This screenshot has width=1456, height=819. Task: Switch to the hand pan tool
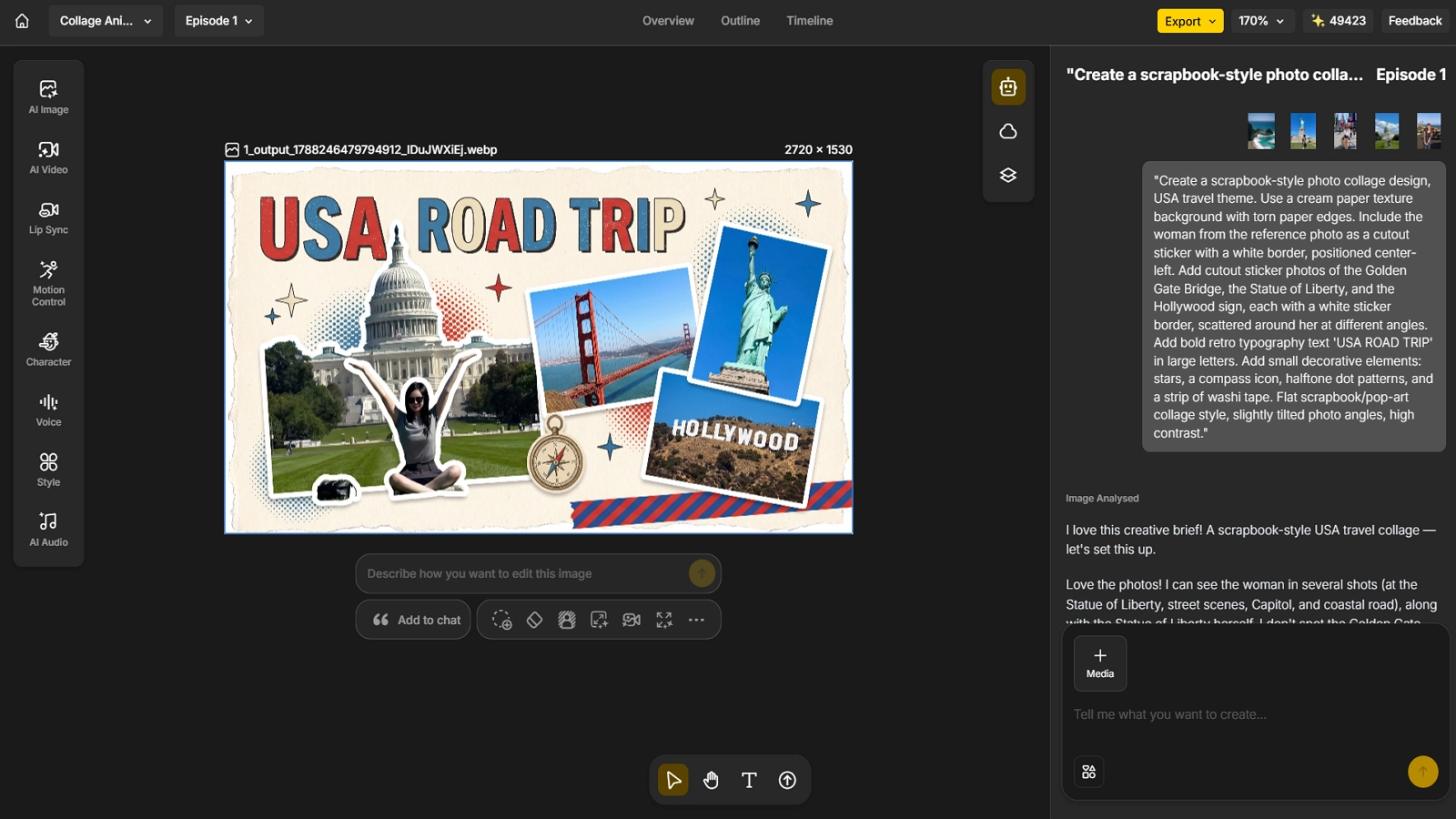pyautogui.click(x=711, y=780)
